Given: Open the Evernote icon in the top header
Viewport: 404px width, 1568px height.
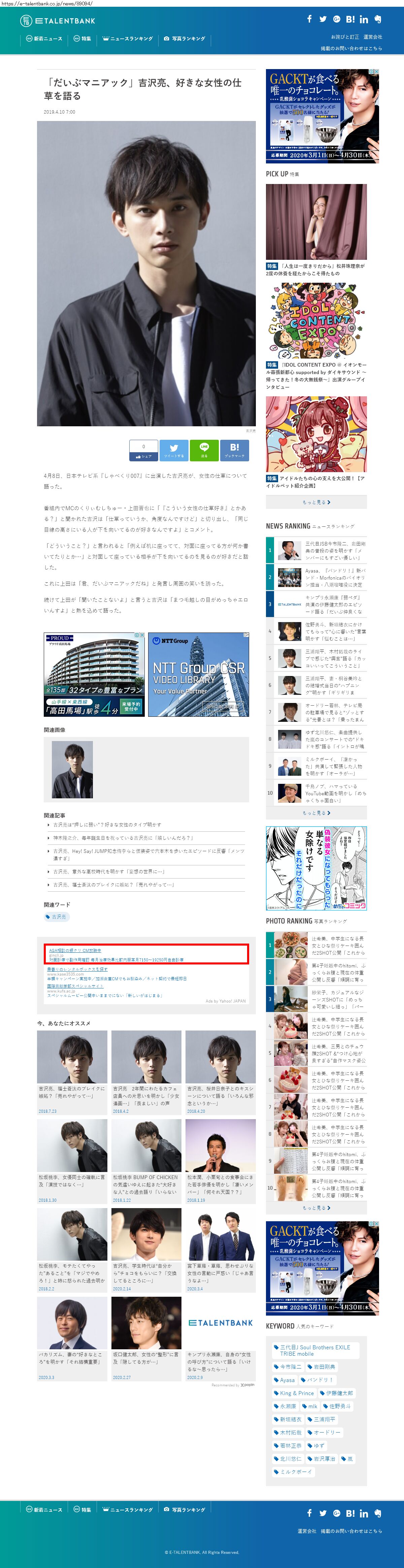Looking at the screenshot, I should [x=377, y=19].
